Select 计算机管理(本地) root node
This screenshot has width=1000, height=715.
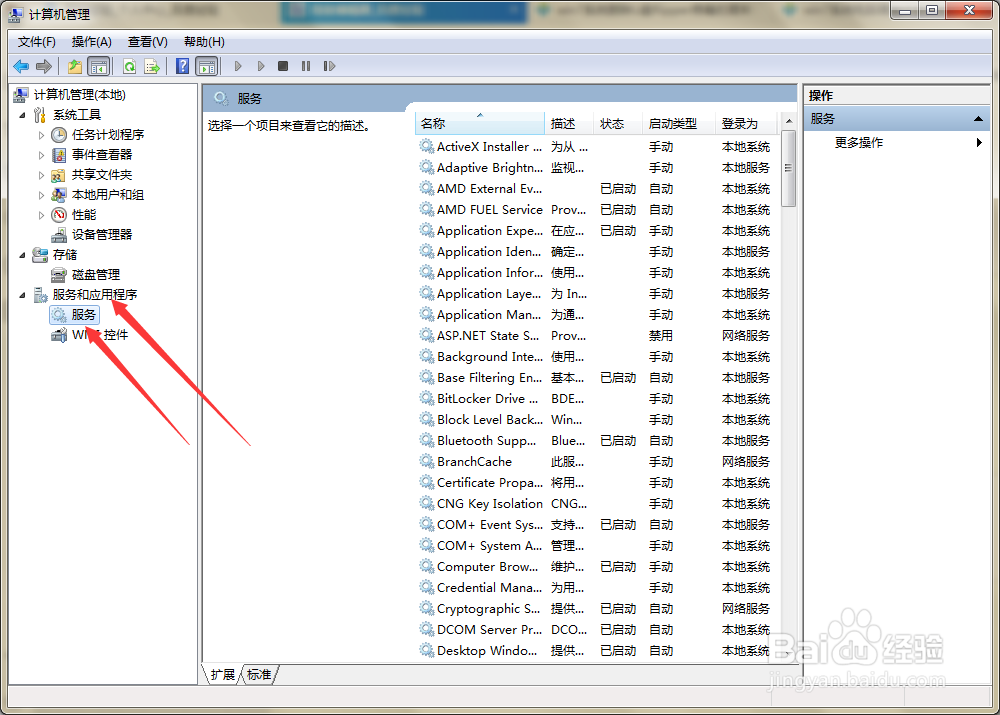[x=80, y=95]
